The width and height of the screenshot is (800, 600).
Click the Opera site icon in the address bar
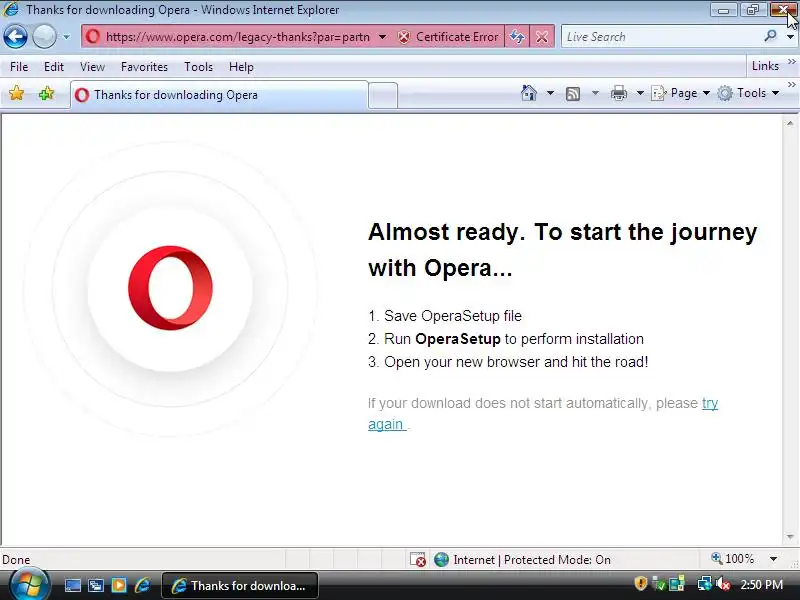pos(93,37)
